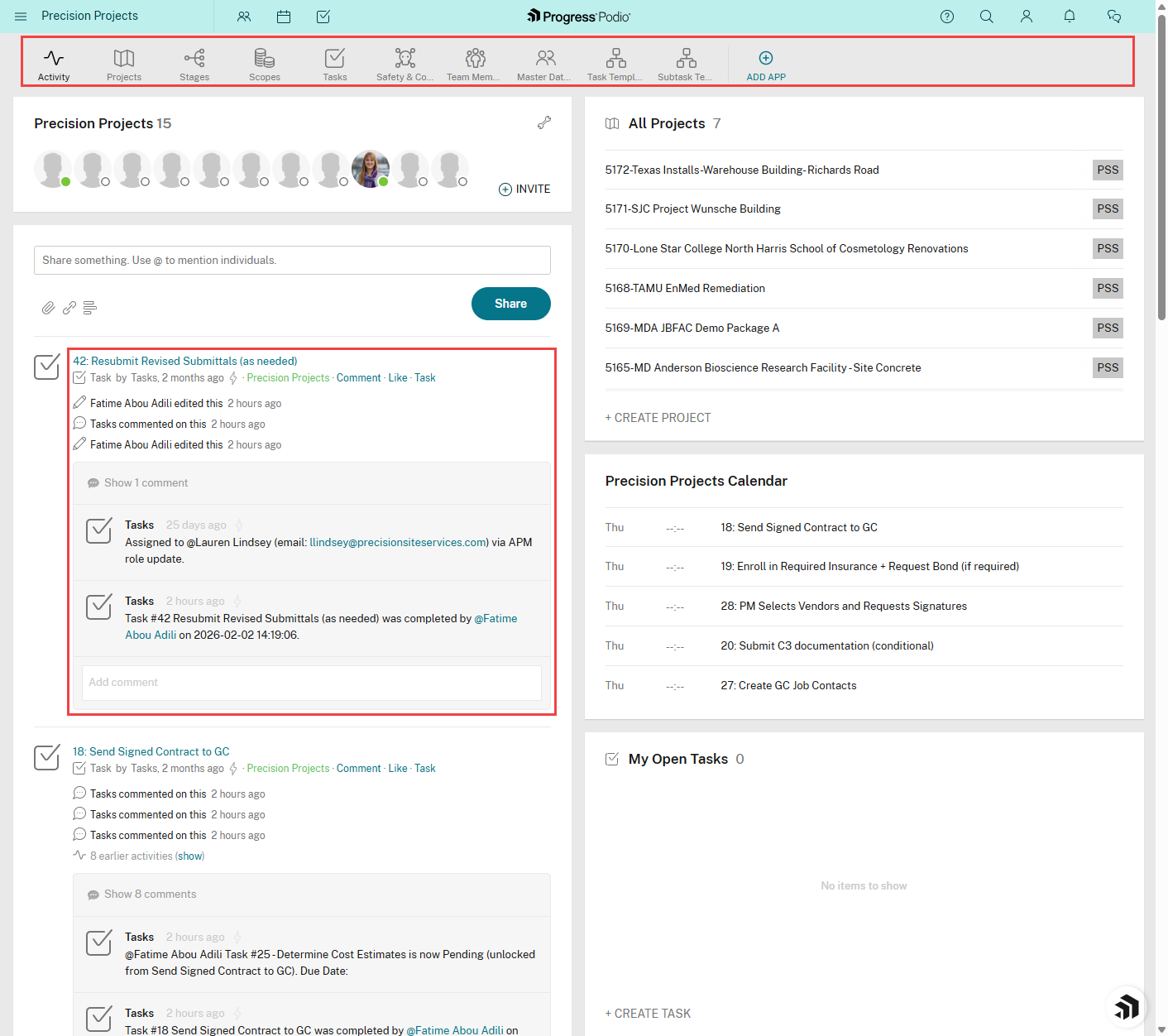
Task: Click the member avatar with photo
Action: (x=370, y=169)
